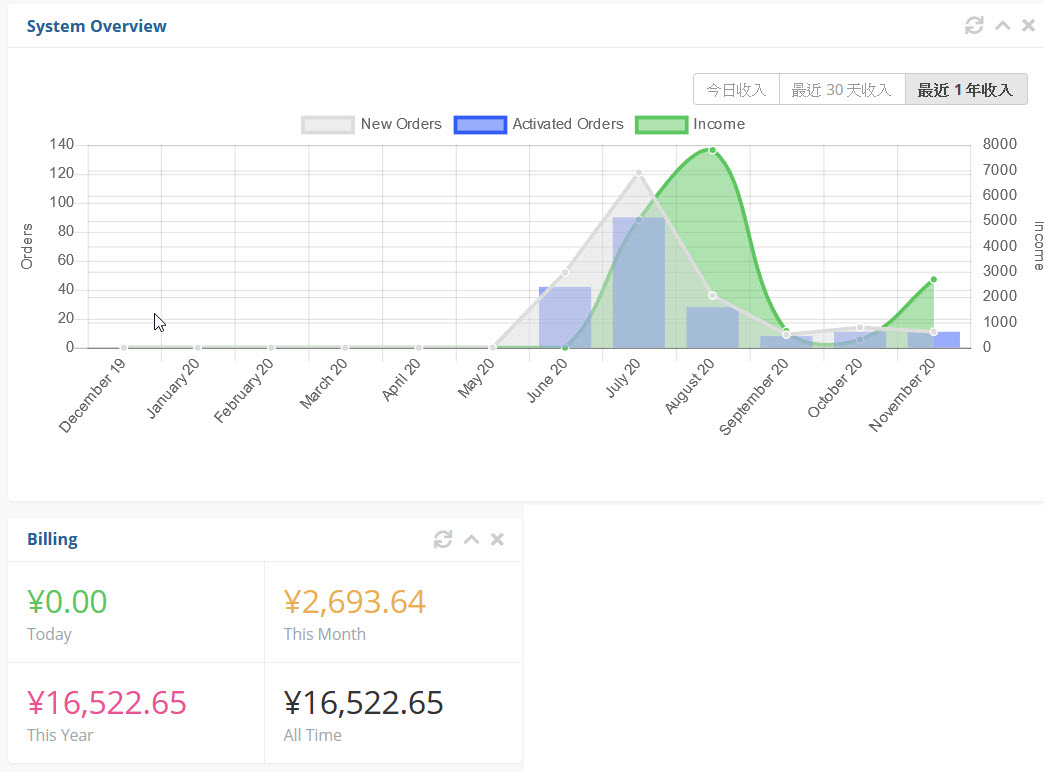Viewport: 1044px width, 772px height.
Task: Close the Billing widget
Action: (497, 540)
